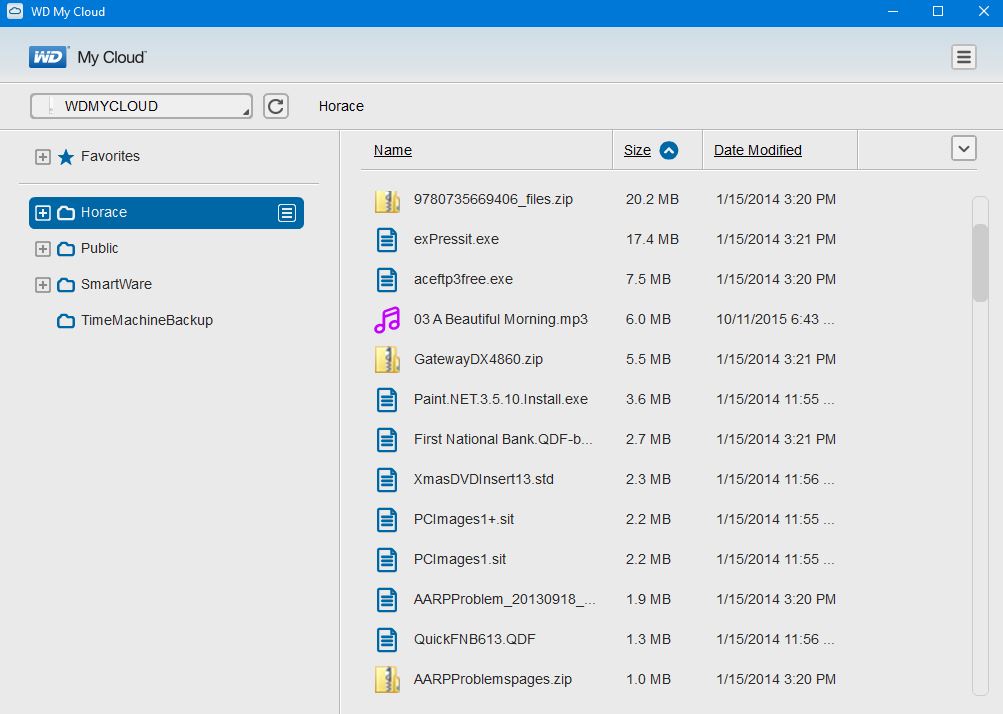Open the main hamburger menu
The width and height of the screenshot is (1003, 714).
pos(963,57)
